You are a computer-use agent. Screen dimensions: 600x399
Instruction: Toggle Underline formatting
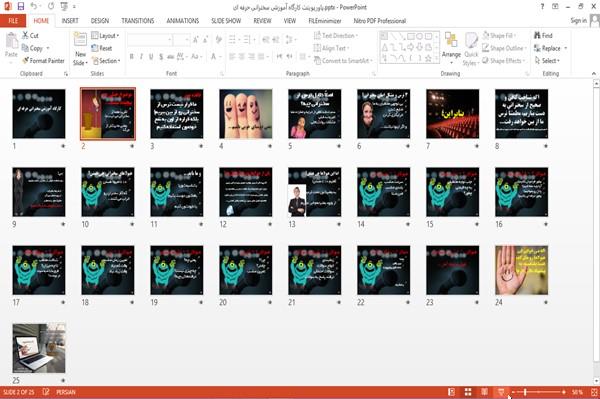pyautogui.click(x=151, y=57)
